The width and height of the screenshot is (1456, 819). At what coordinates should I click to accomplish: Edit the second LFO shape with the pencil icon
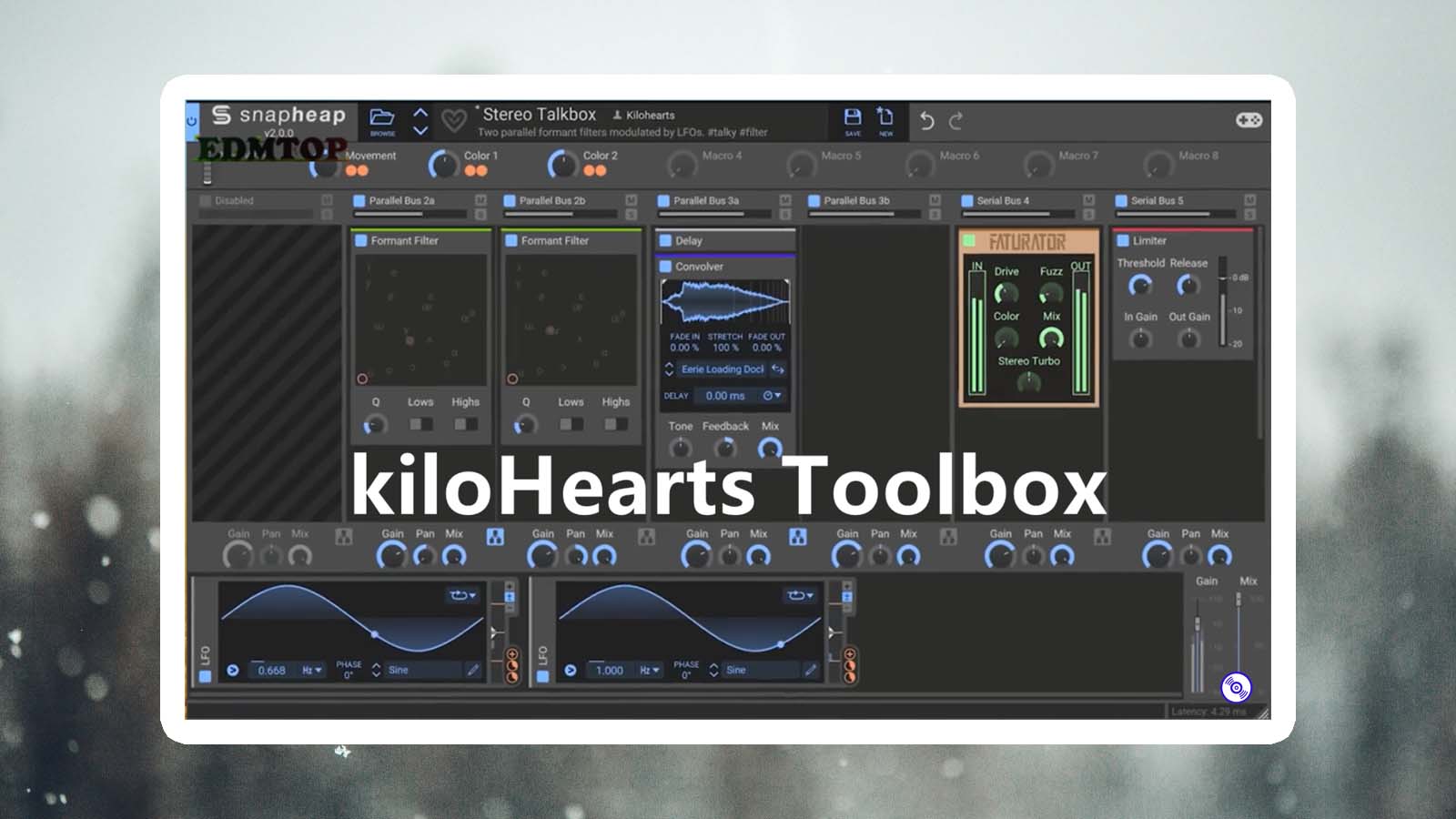(810, 670)
